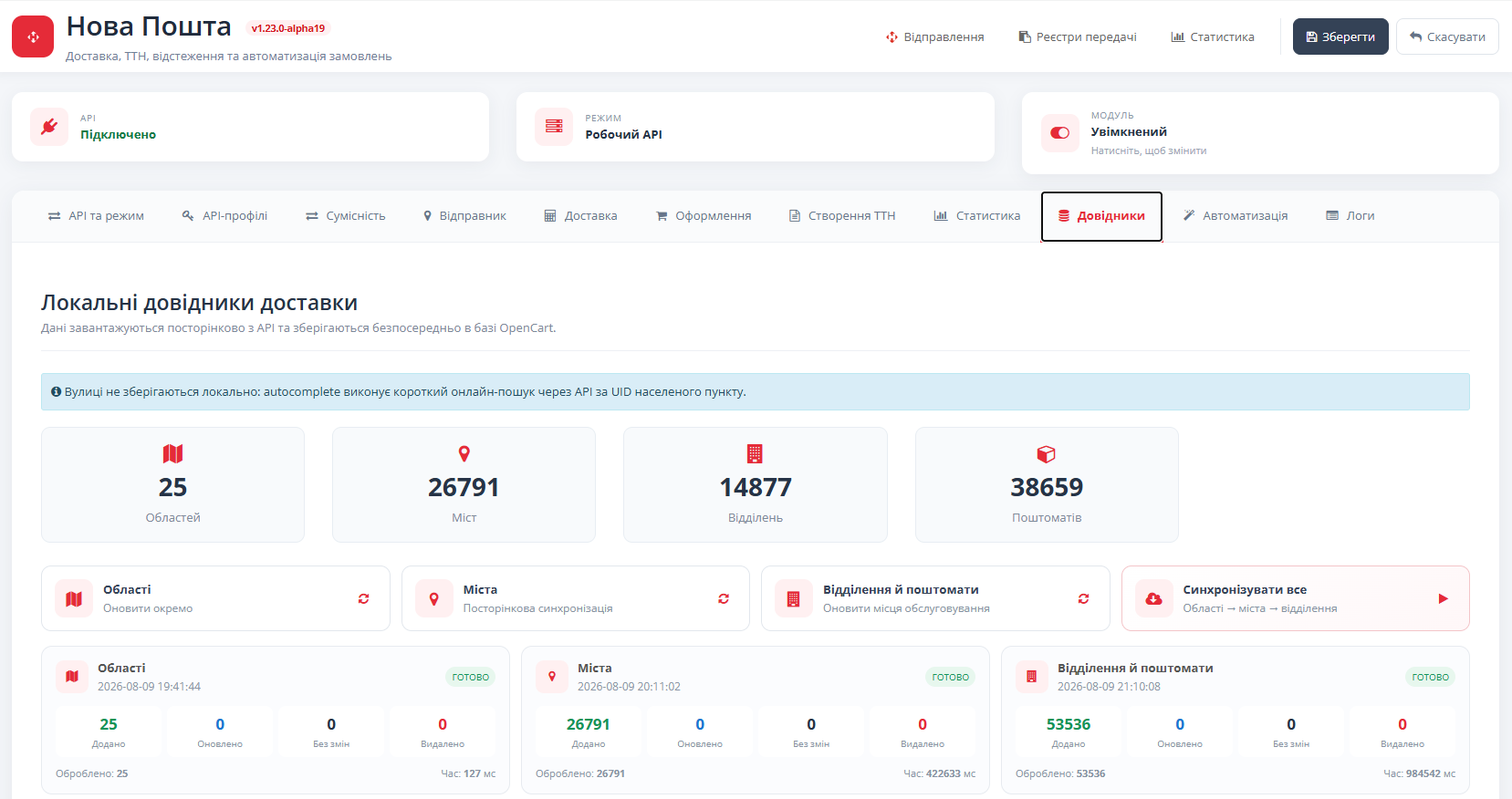Switch to Оформлення tab
The height and width of the screenshot is (799, 1512).
click(x=704, y=216)
